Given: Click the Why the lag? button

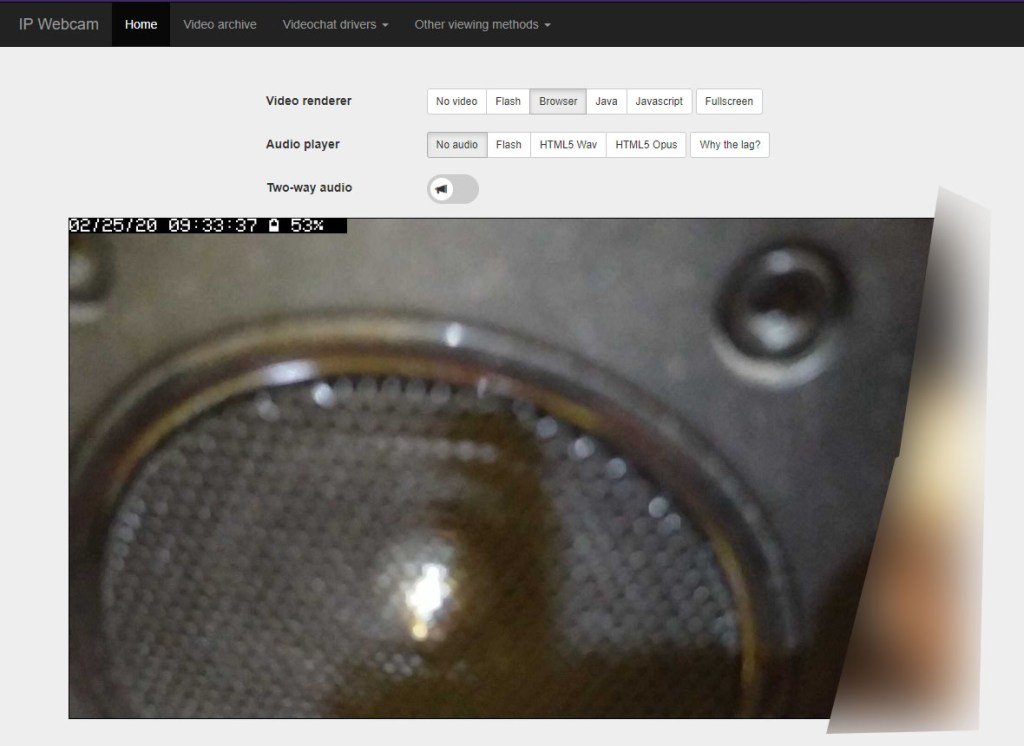Looking at the screenshot, I should [729, 145].
